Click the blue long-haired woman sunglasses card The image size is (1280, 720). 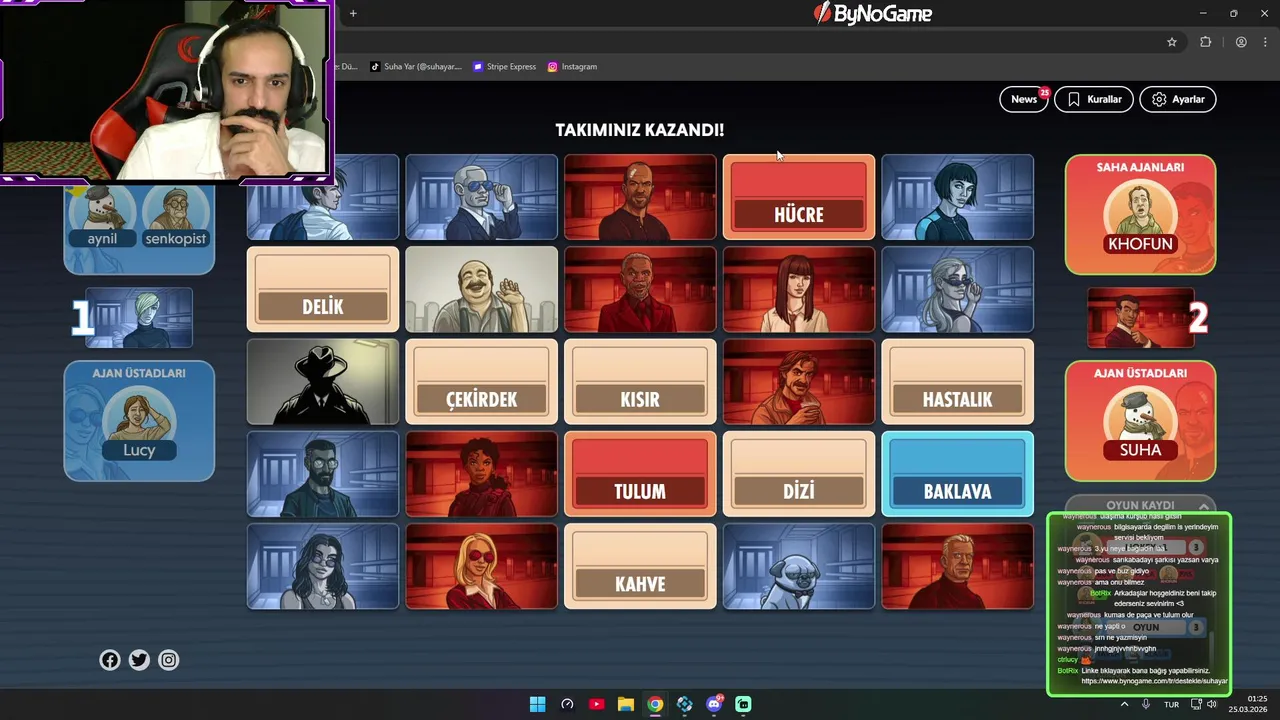323,566
